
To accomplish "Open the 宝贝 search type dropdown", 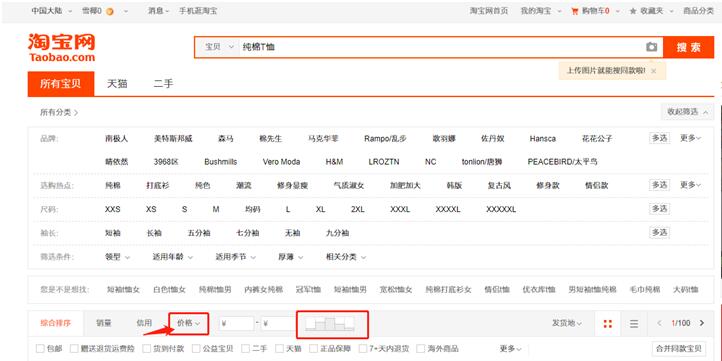I will [219, 47].
